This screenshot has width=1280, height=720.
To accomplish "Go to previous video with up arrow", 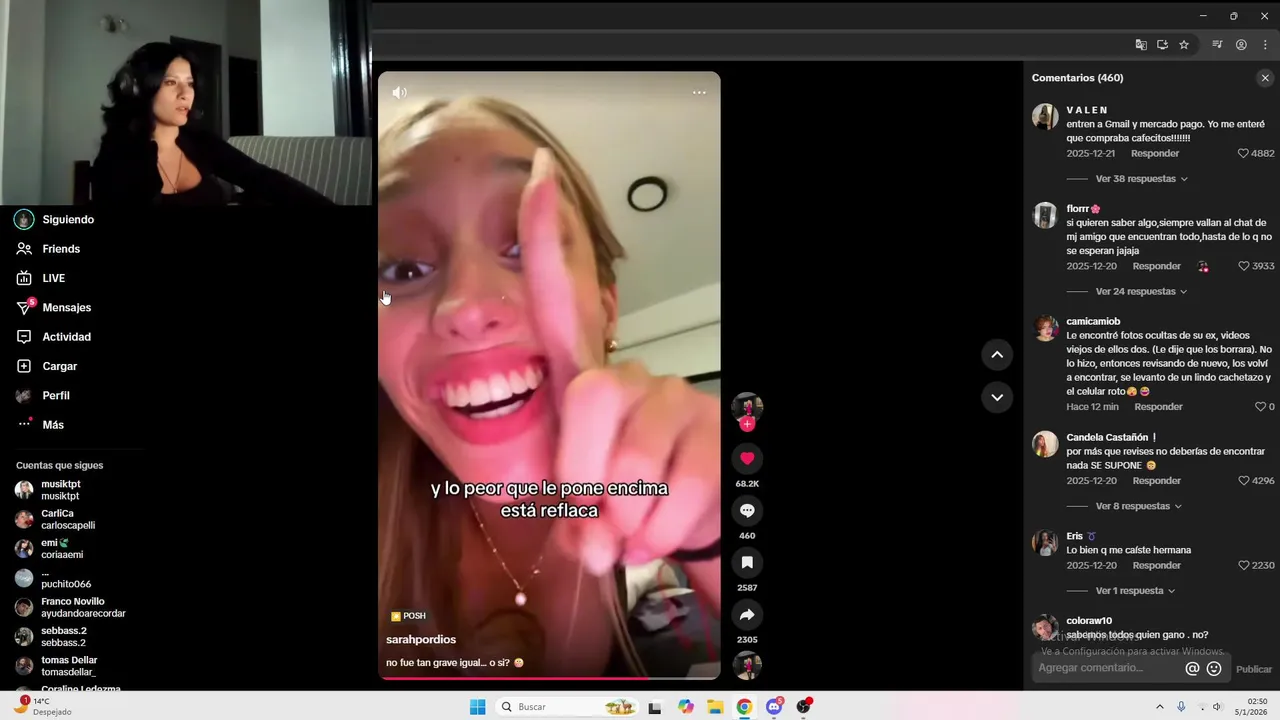I will click(997, 354).
